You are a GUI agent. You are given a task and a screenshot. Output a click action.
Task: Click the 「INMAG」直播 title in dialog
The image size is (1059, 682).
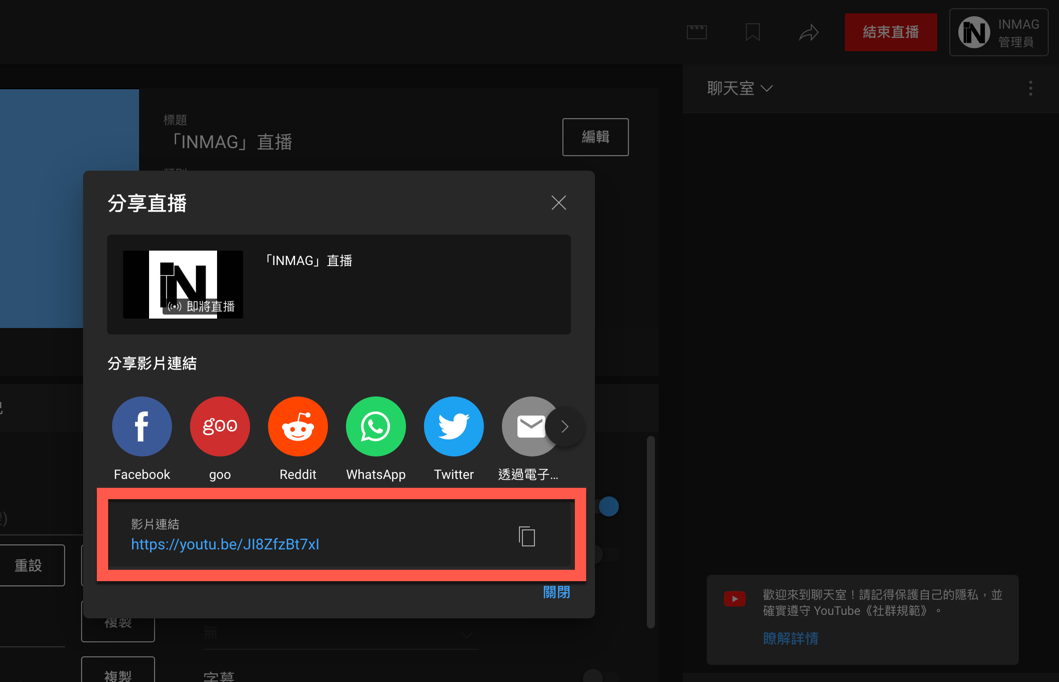[307, 261]
